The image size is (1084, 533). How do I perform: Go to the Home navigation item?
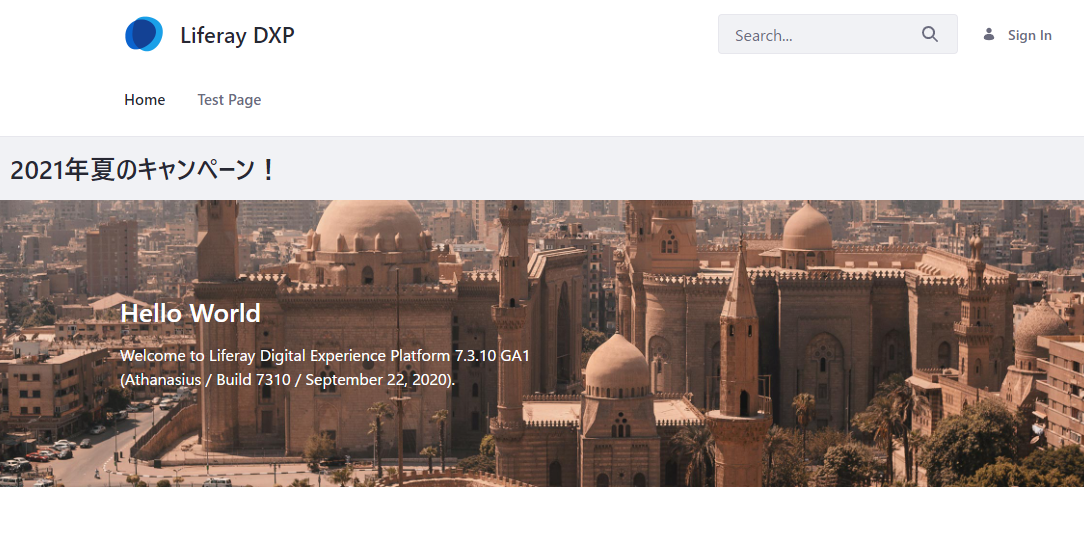pyautogui.click(x=145, y=100)
